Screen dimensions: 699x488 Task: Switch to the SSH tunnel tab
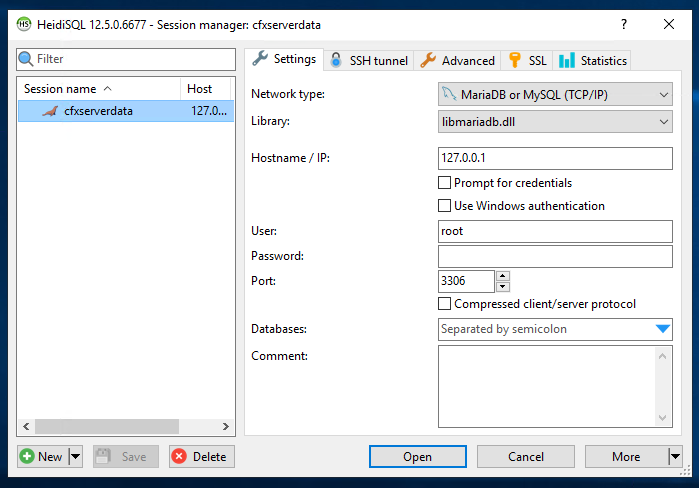point(369,60)
